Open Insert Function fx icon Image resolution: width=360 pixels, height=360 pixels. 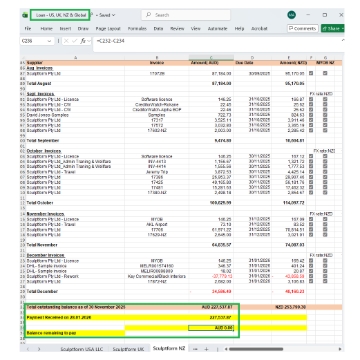(83, 41)
